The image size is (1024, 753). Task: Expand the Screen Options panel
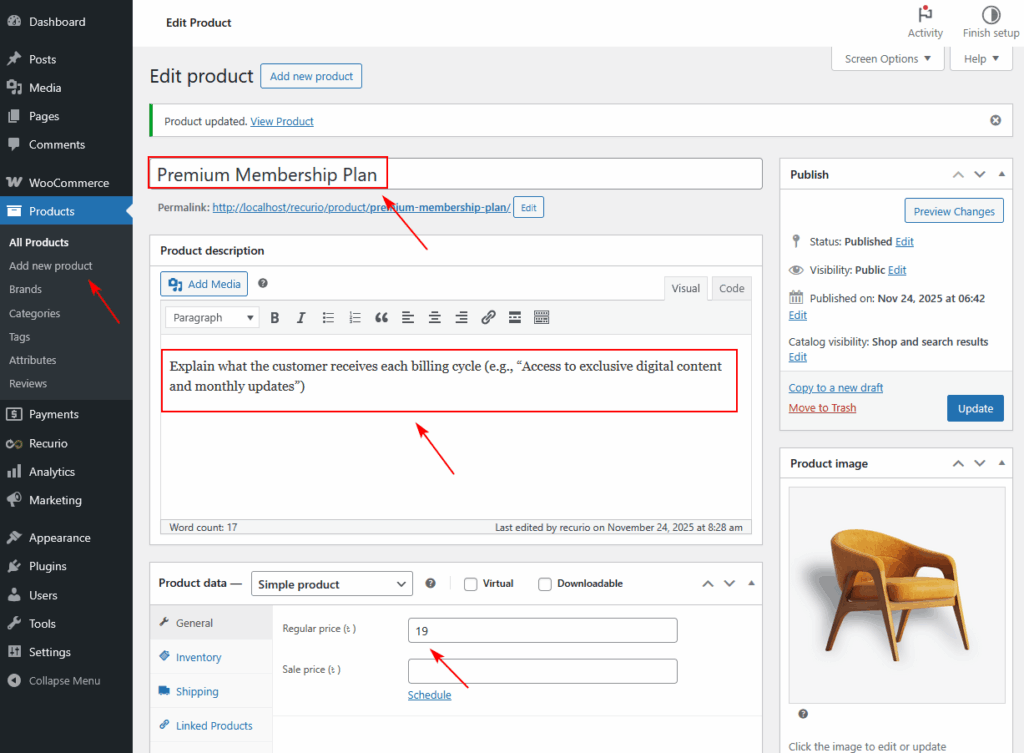coord(887,58)
